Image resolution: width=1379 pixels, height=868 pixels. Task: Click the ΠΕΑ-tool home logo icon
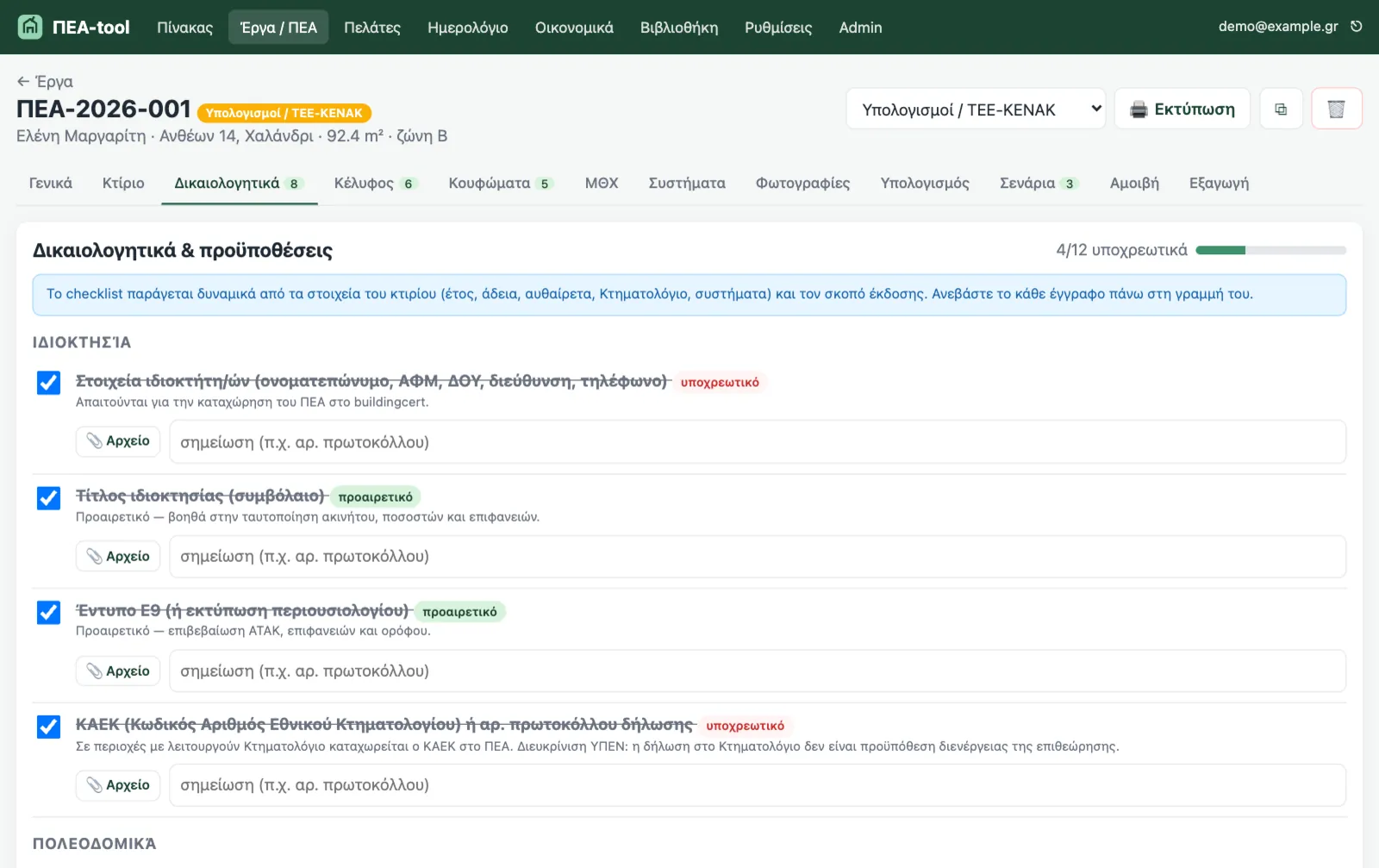pos(30,27)
